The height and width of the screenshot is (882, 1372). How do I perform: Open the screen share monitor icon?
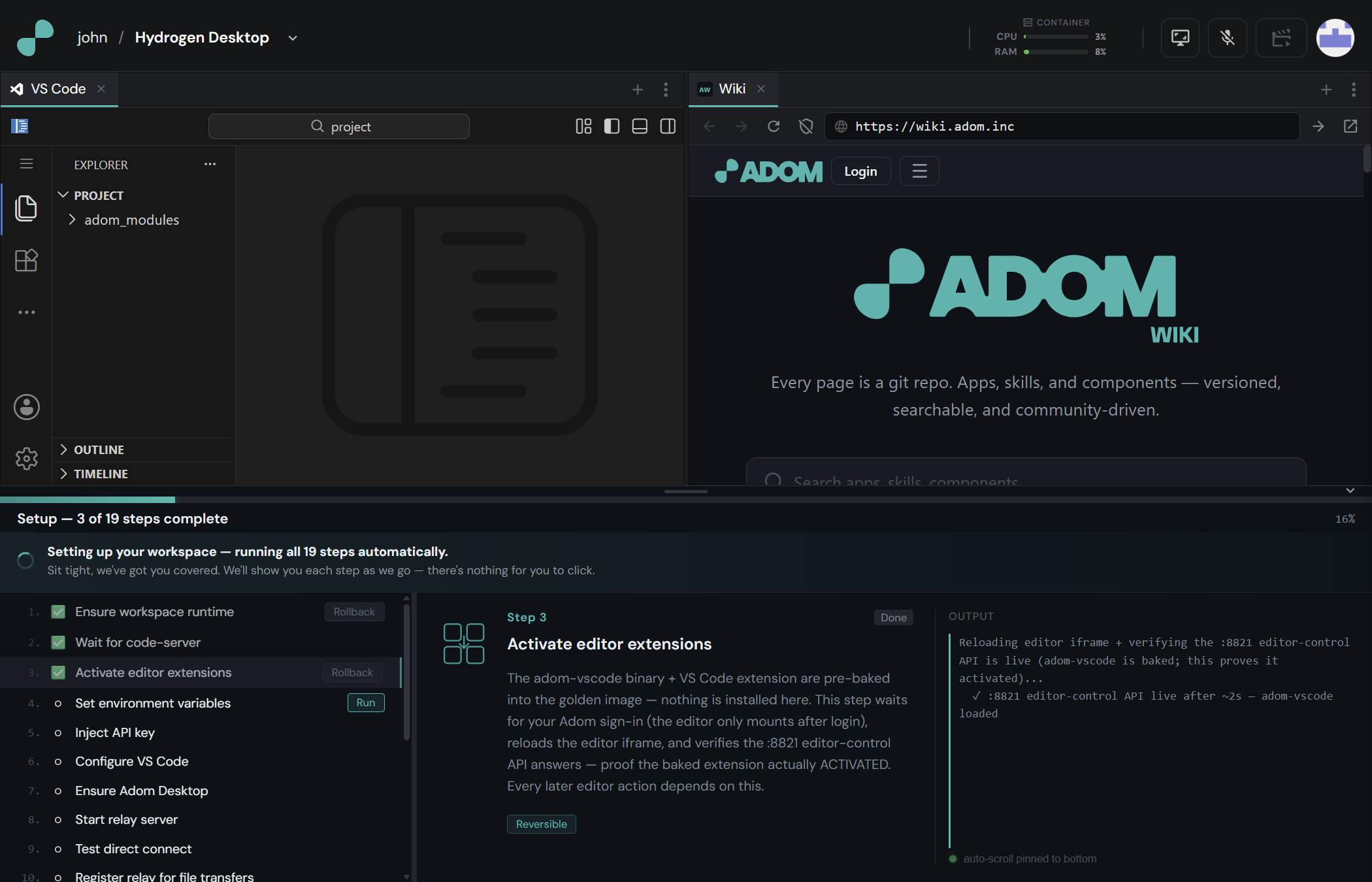[1180, 38]
